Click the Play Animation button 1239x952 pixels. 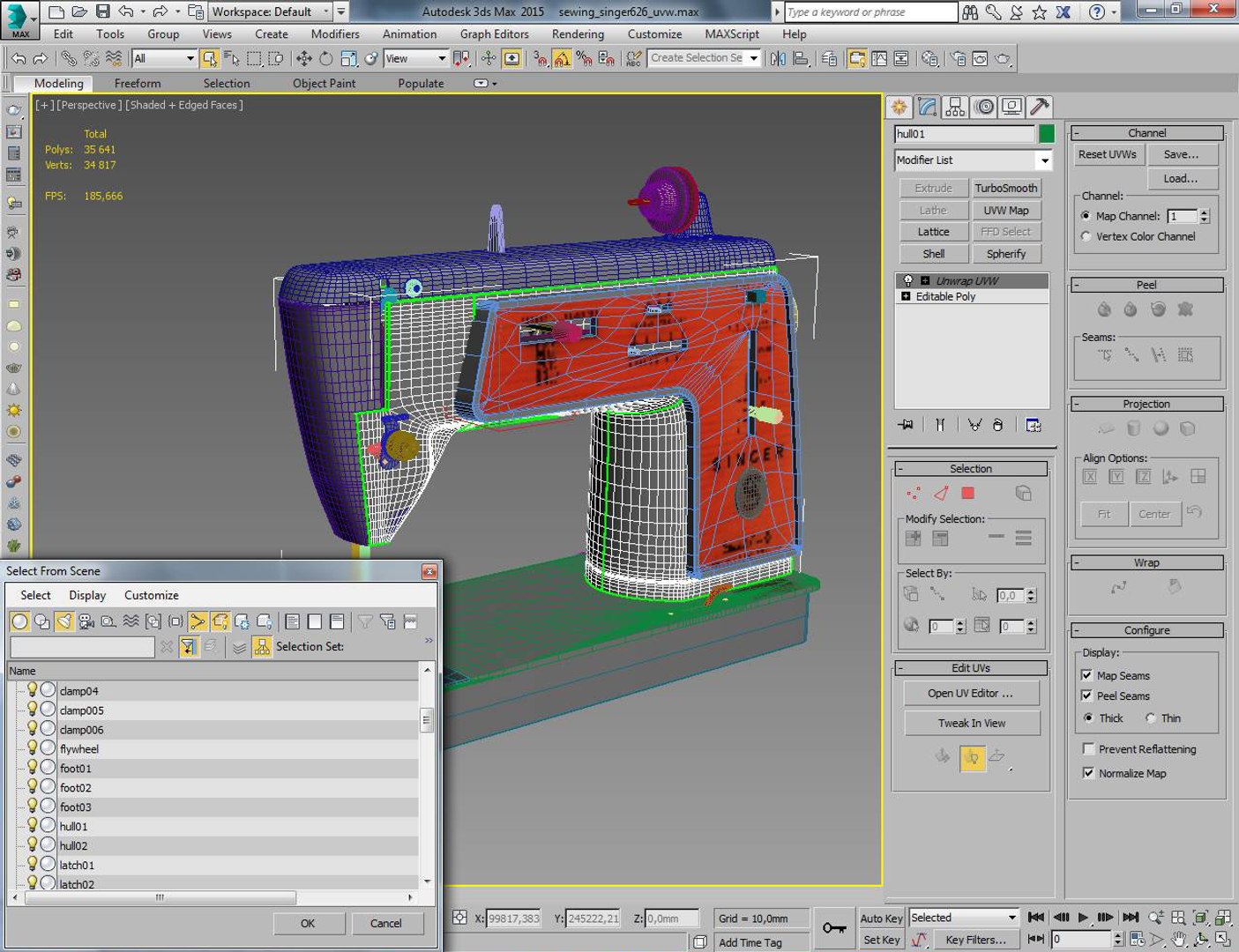pyautogui.click(x=1083, y=918)
